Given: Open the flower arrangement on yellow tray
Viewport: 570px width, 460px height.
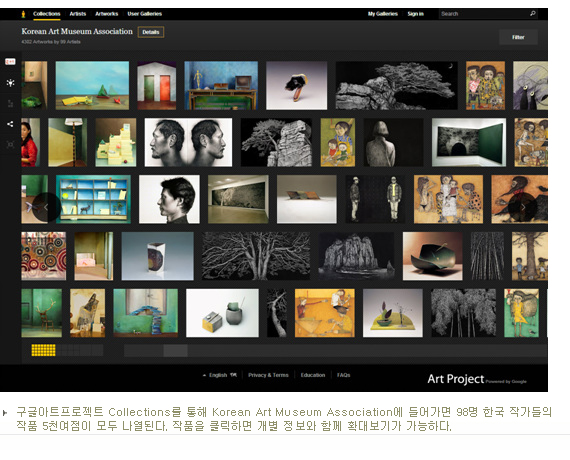Looking at the screenshot, I should pos(393,313).
